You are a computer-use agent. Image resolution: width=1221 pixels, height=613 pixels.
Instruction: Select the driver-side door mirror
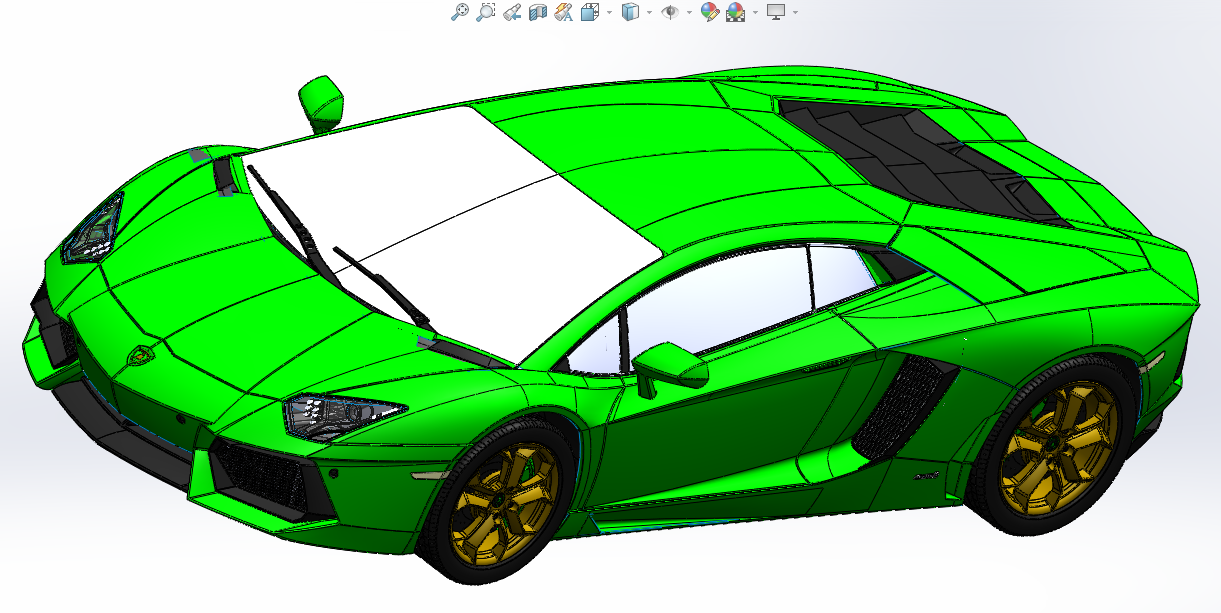click(x=670, y=367)
